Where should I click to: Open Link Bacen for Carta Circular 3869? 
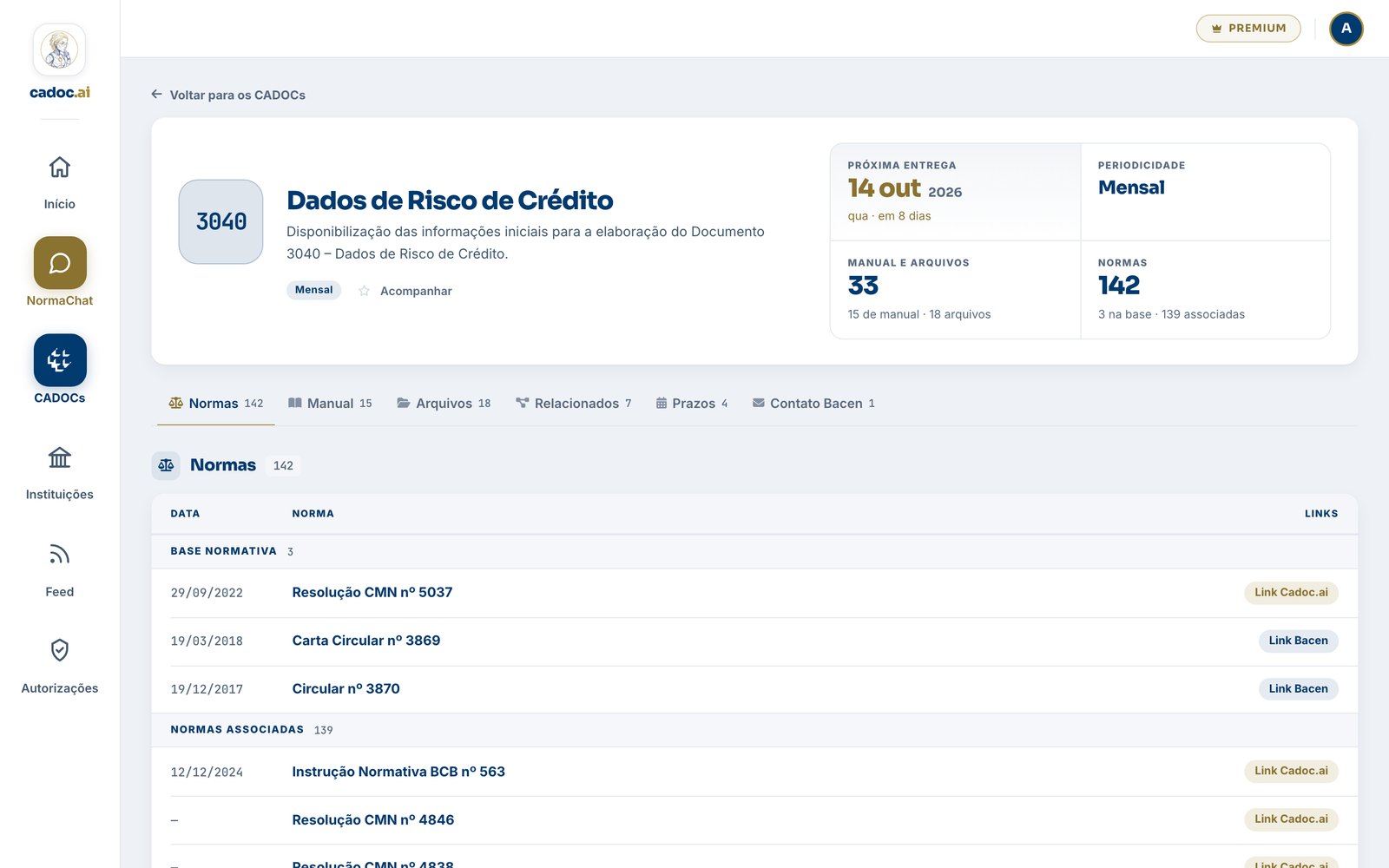pos(1298,641)
